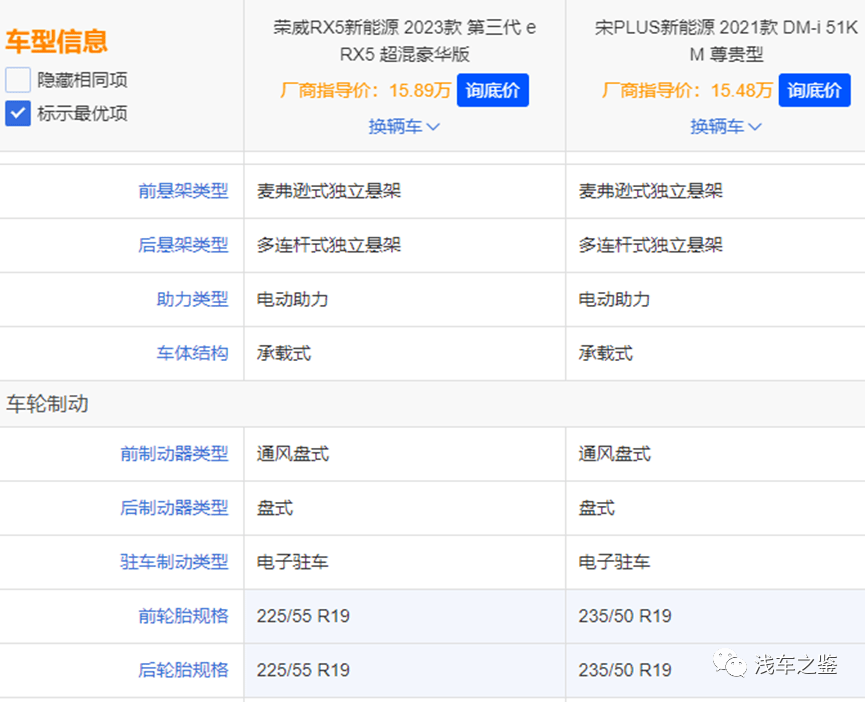Open the 宋PLUS新能源 2021款 DM-i model title
This screenshot has height=702, width=865.
point(726,41)
